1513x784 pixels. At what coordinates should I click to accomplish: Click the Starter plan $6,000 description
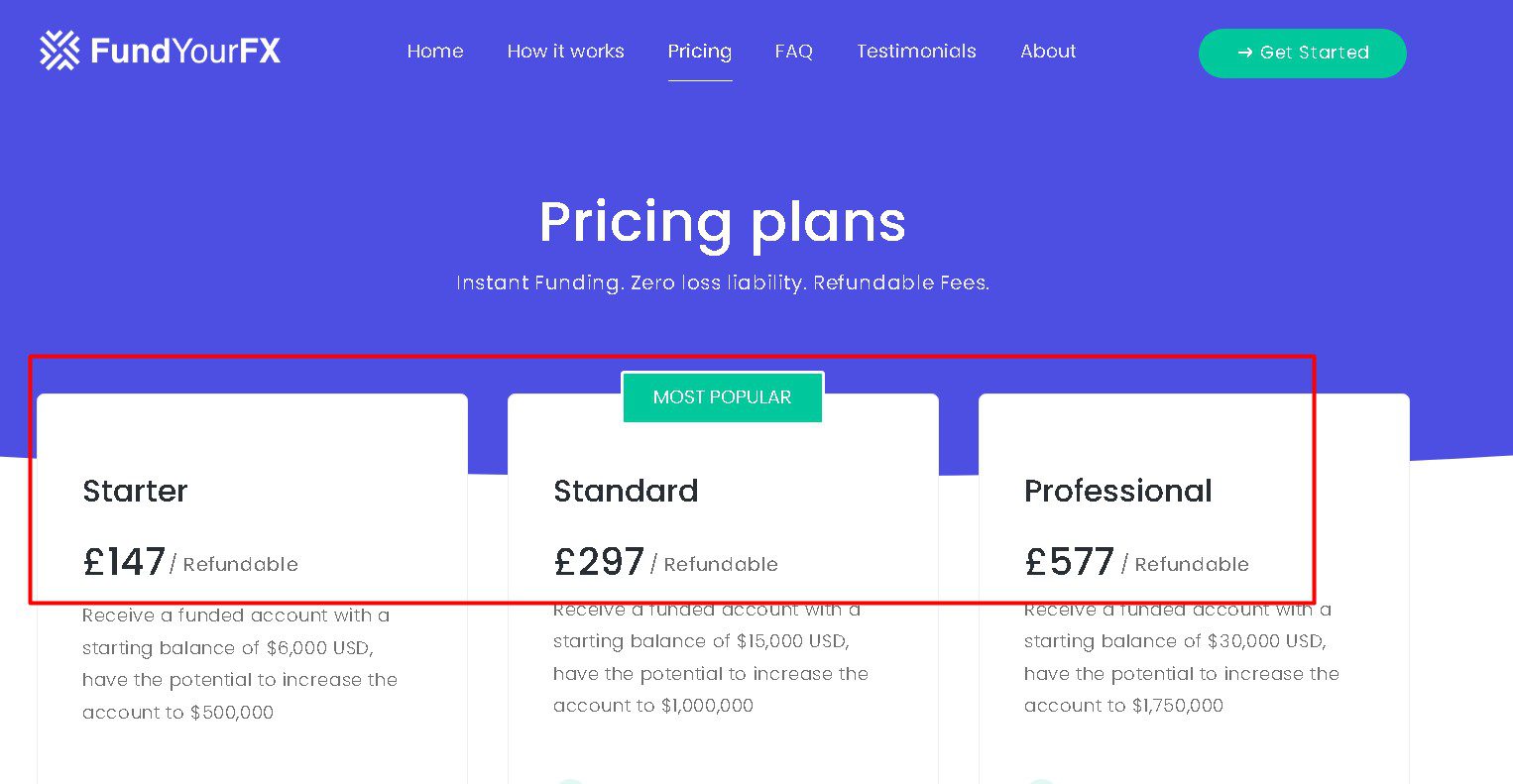240,663
